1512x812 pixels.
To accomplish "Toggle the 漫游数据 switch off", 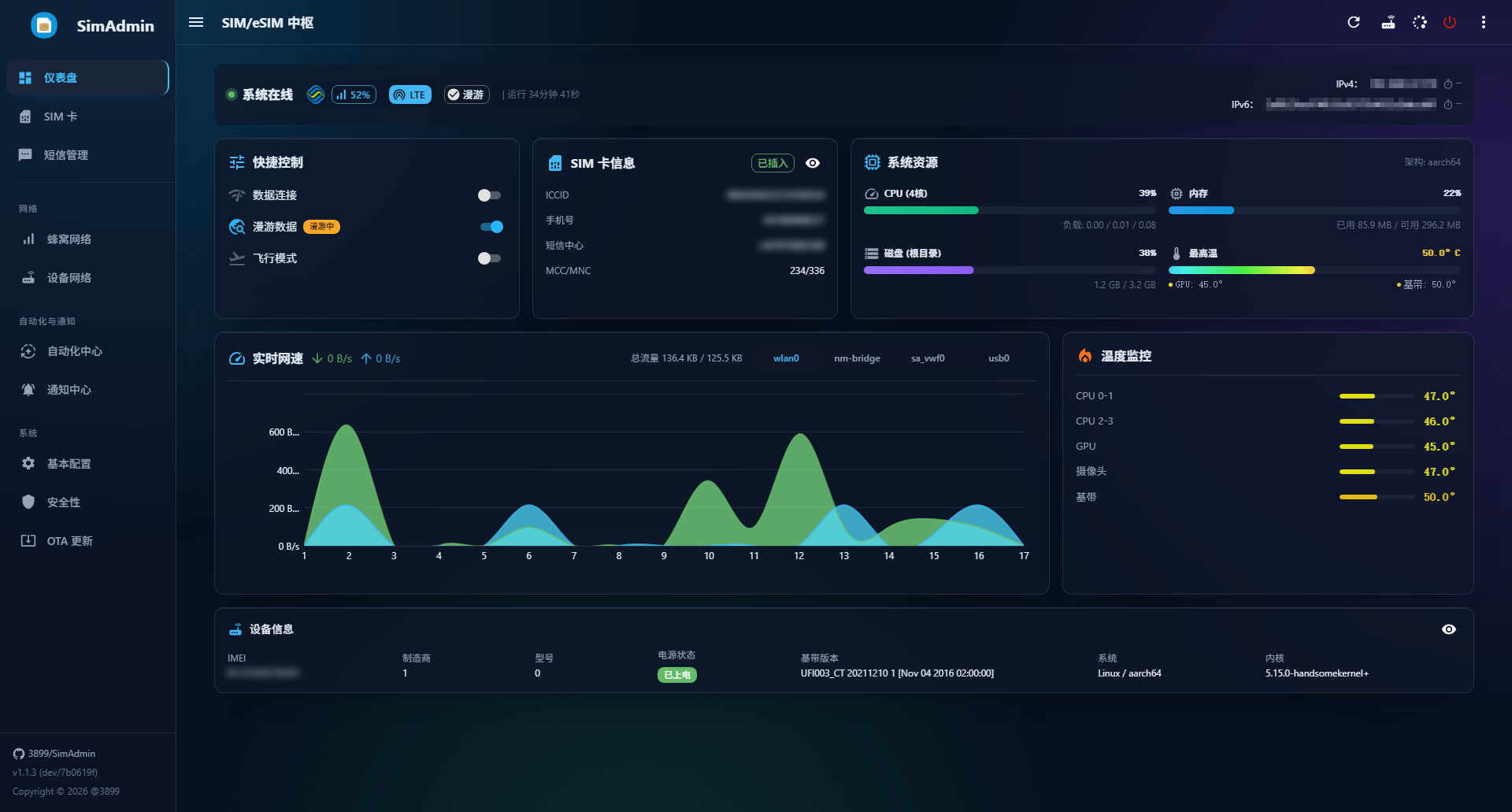I will [491, 227].
